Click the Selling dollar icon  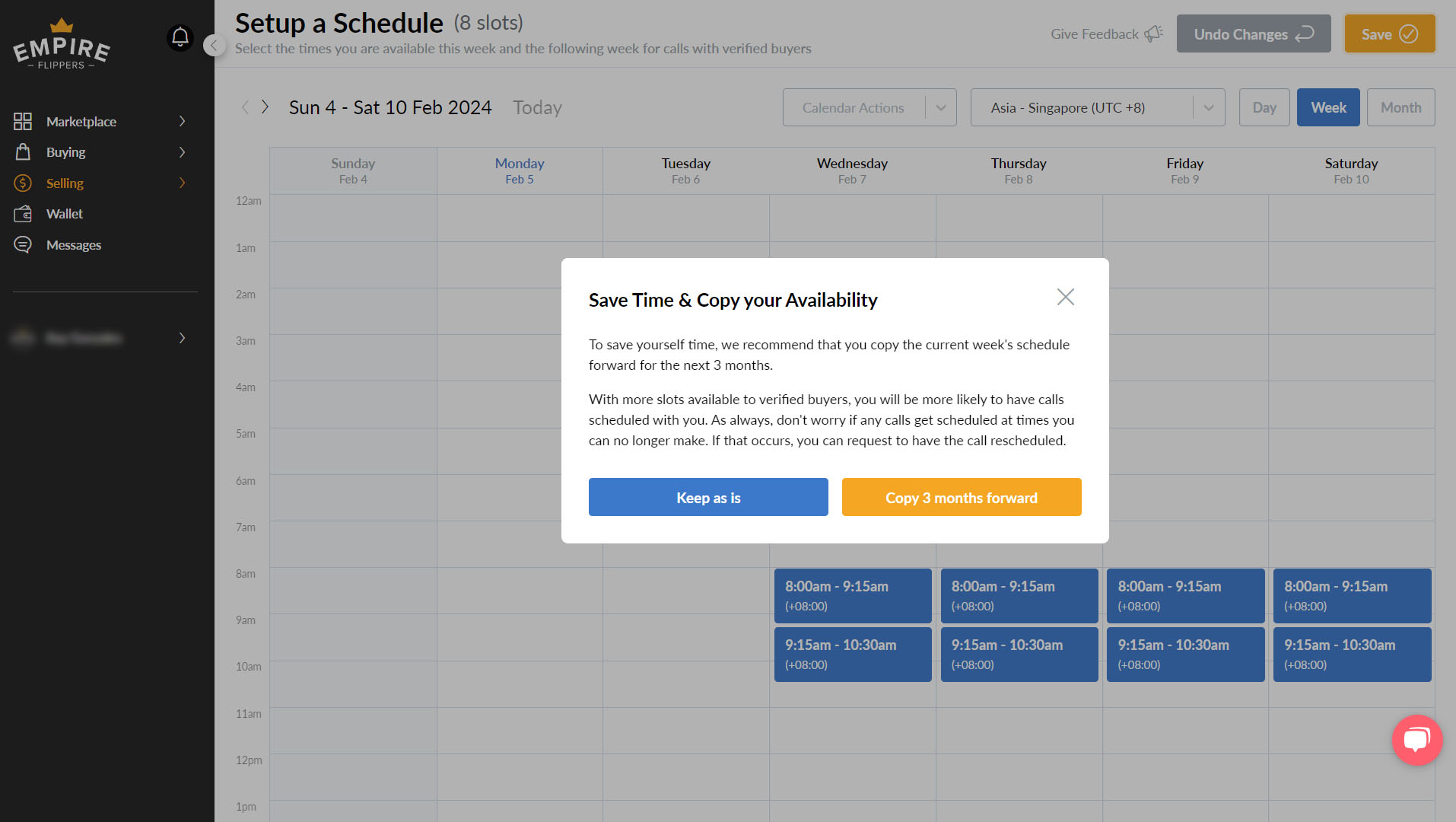23,183
